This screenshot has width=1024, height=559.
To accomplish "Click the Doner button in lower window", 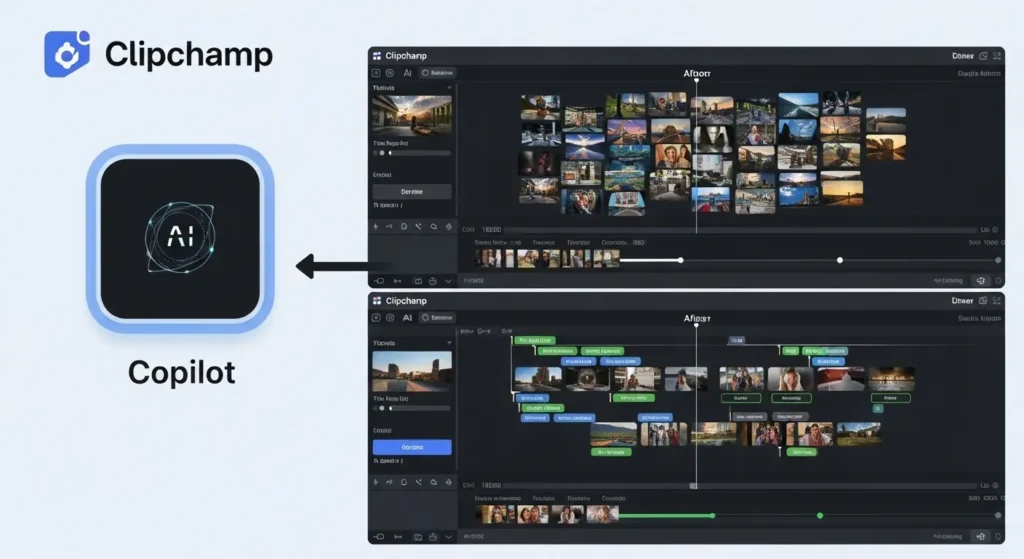I will [x=963, y=301].
